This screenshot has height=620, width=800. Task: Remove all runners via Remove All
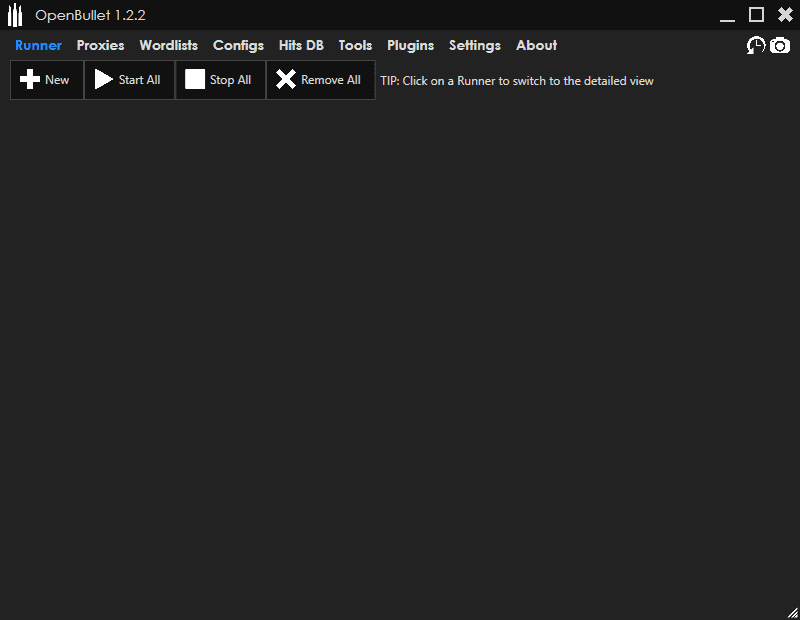tap(320, 79)
